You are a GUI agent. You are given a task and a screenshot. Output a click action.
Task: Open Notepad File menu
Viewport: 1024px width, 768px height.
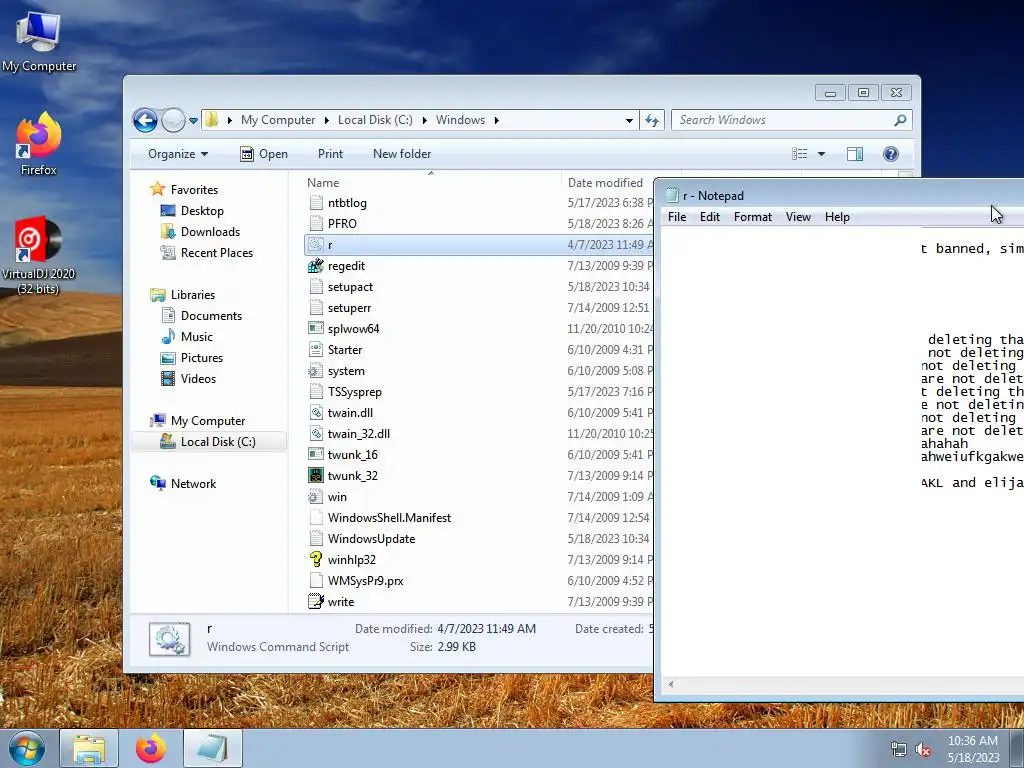(677, 217)
